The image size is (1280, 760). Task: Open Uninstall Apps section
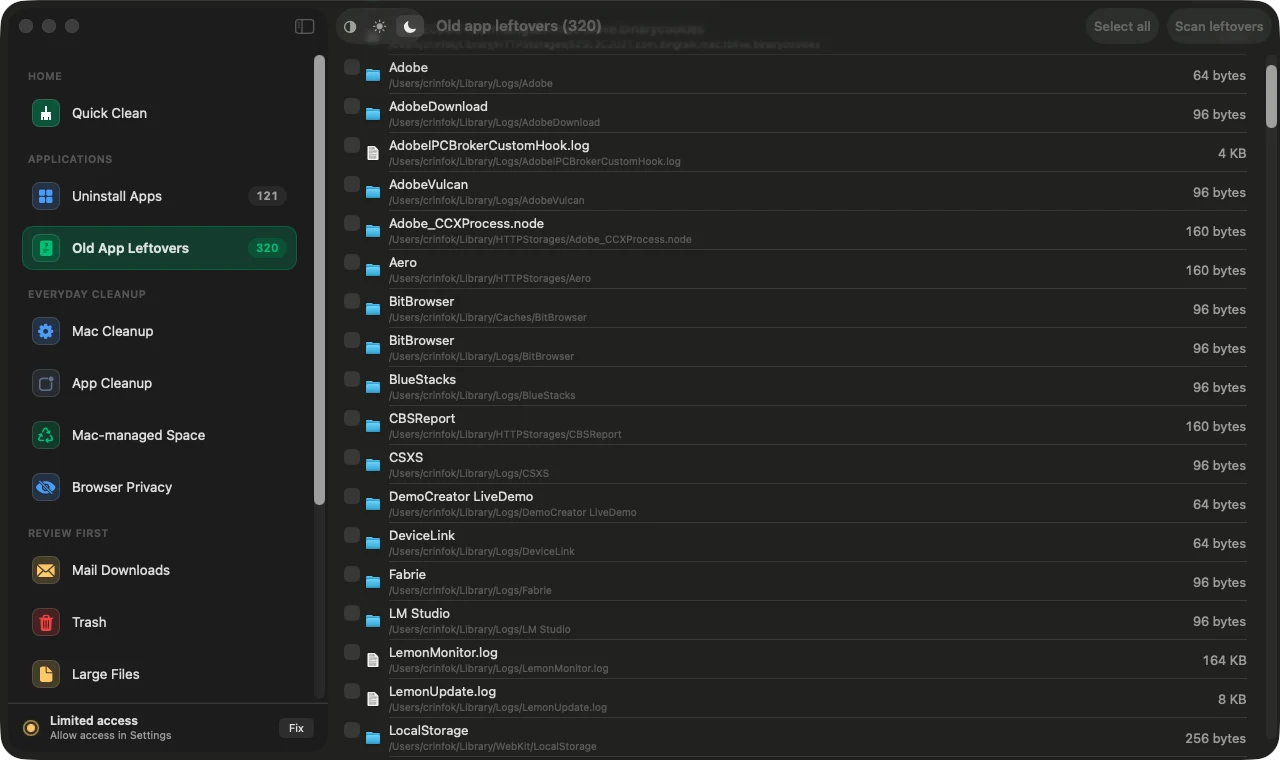[x=159, y=196]
